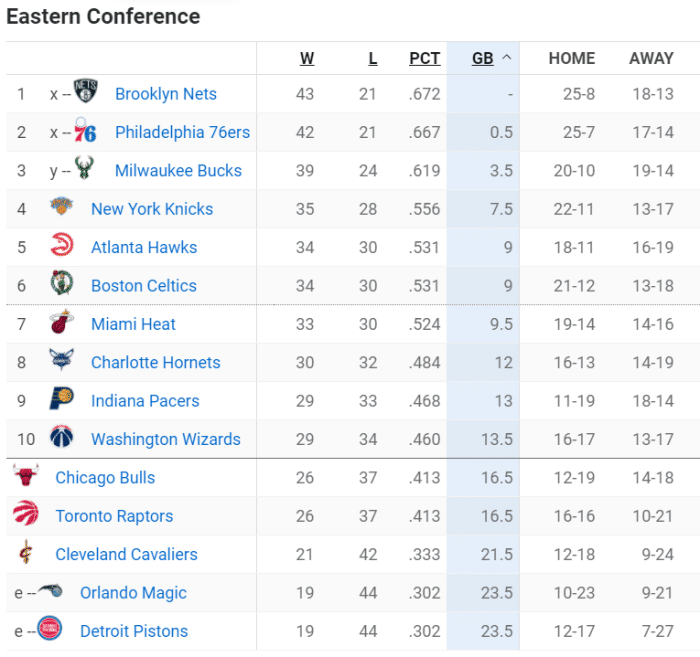Open the Cleveland Cavaliers team link
700x657 pixels.
coord(126,554)
